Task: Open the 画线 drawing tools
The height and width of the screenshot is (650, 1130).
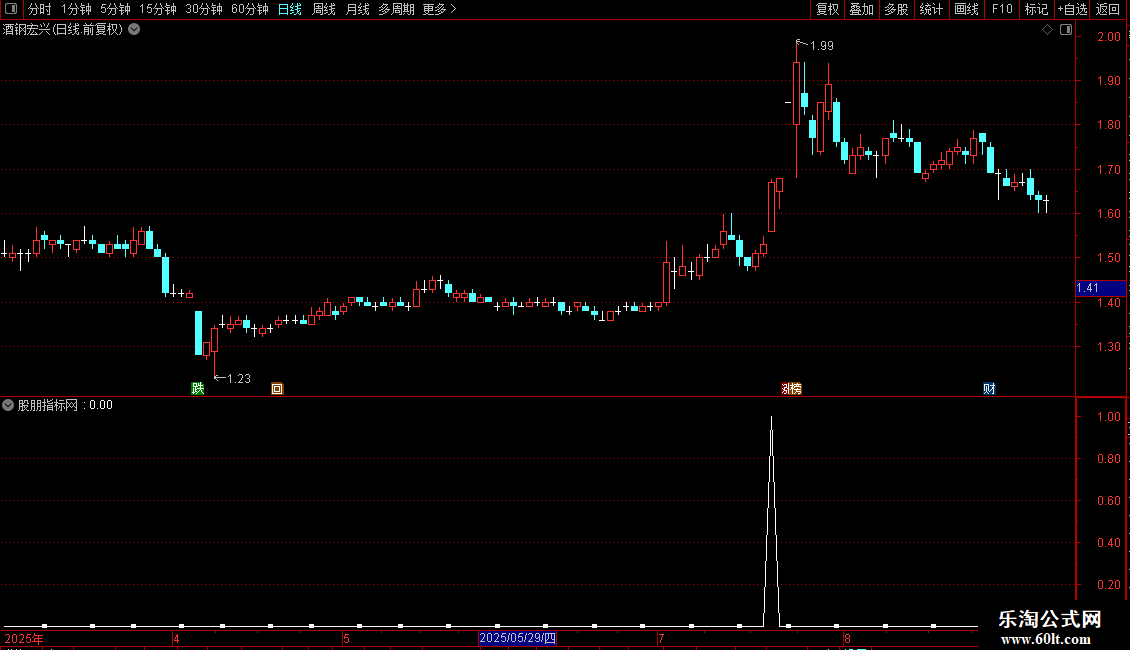Action: click(x=966, y=9)
